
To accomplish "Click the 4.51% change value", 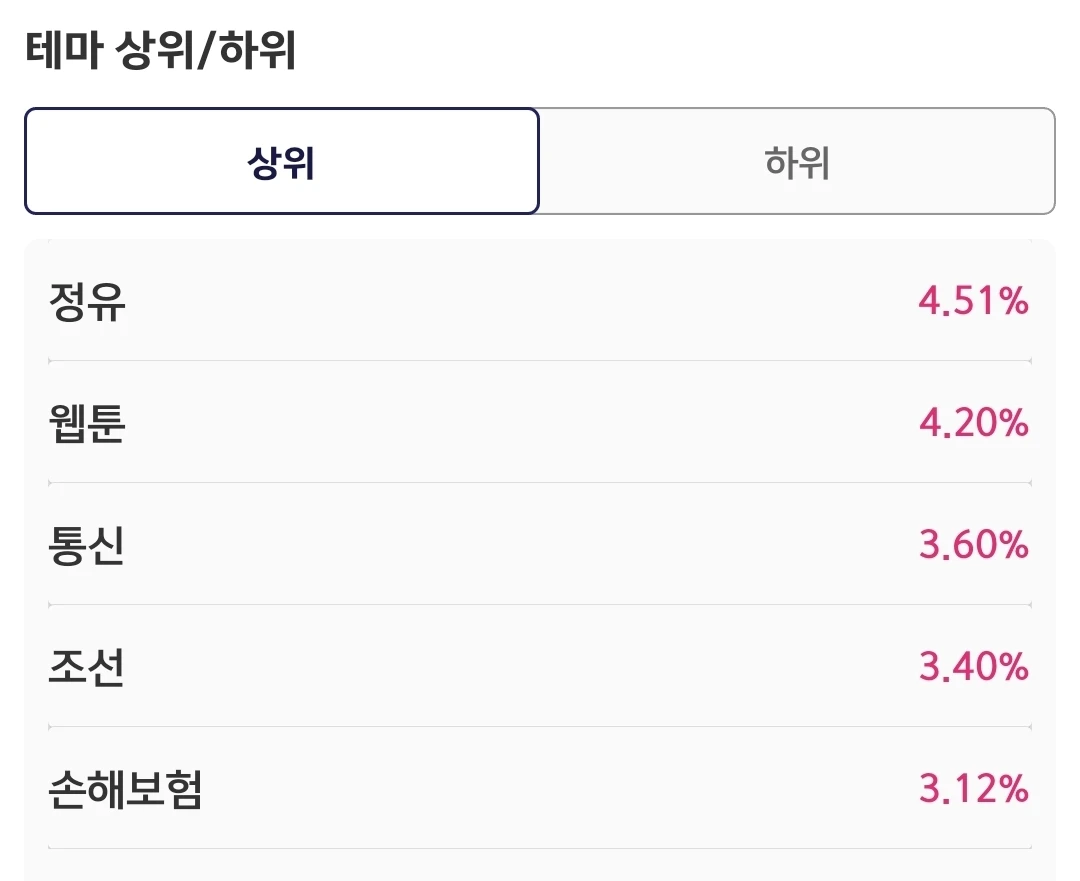I will pyautogui.click(x=974, y=302).
